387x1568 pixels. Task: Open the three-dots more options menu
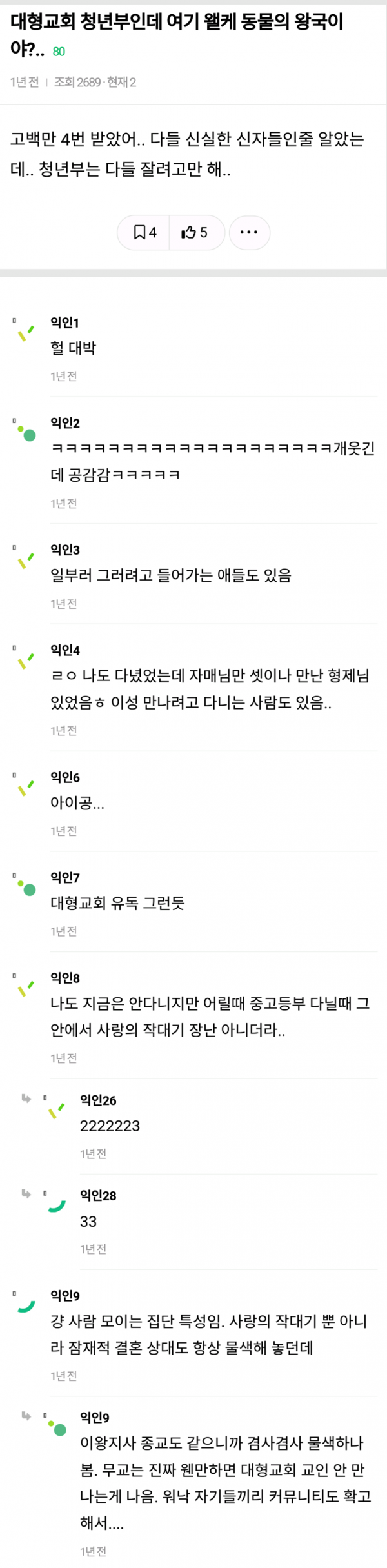coord(249,233)
